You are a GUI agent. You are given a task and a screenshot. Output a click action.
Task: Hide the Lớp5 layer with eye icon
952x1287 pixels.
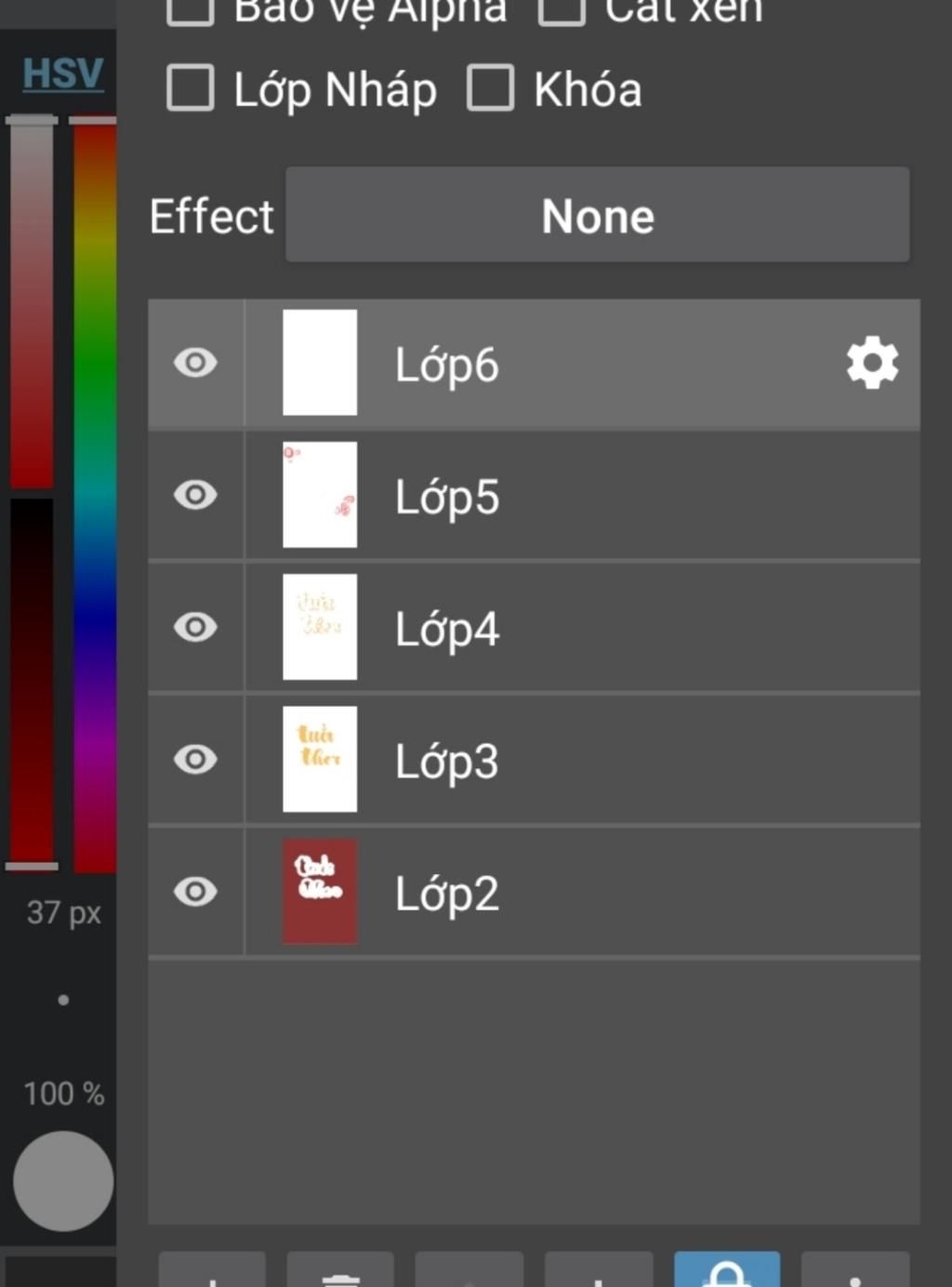[195, 495]
